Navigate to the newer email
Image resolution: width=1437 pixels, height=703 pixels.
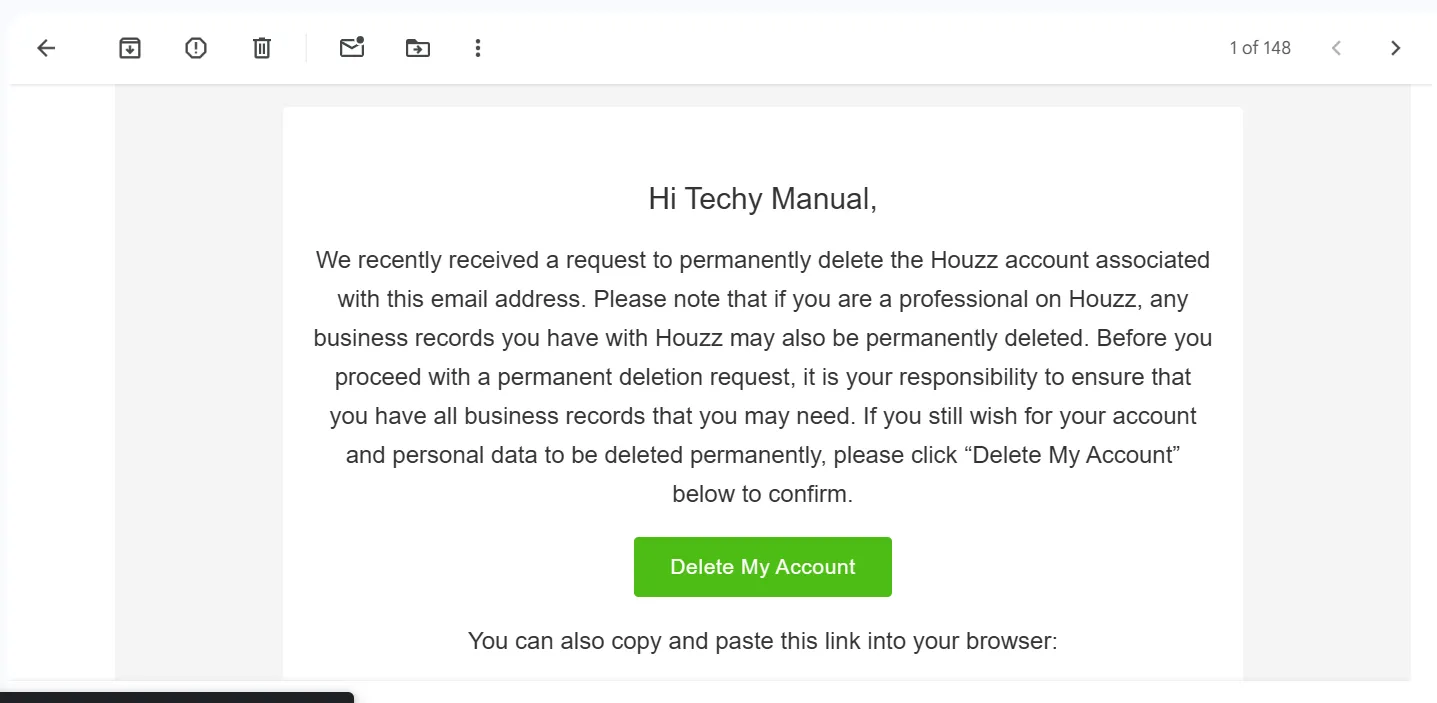1335,47
